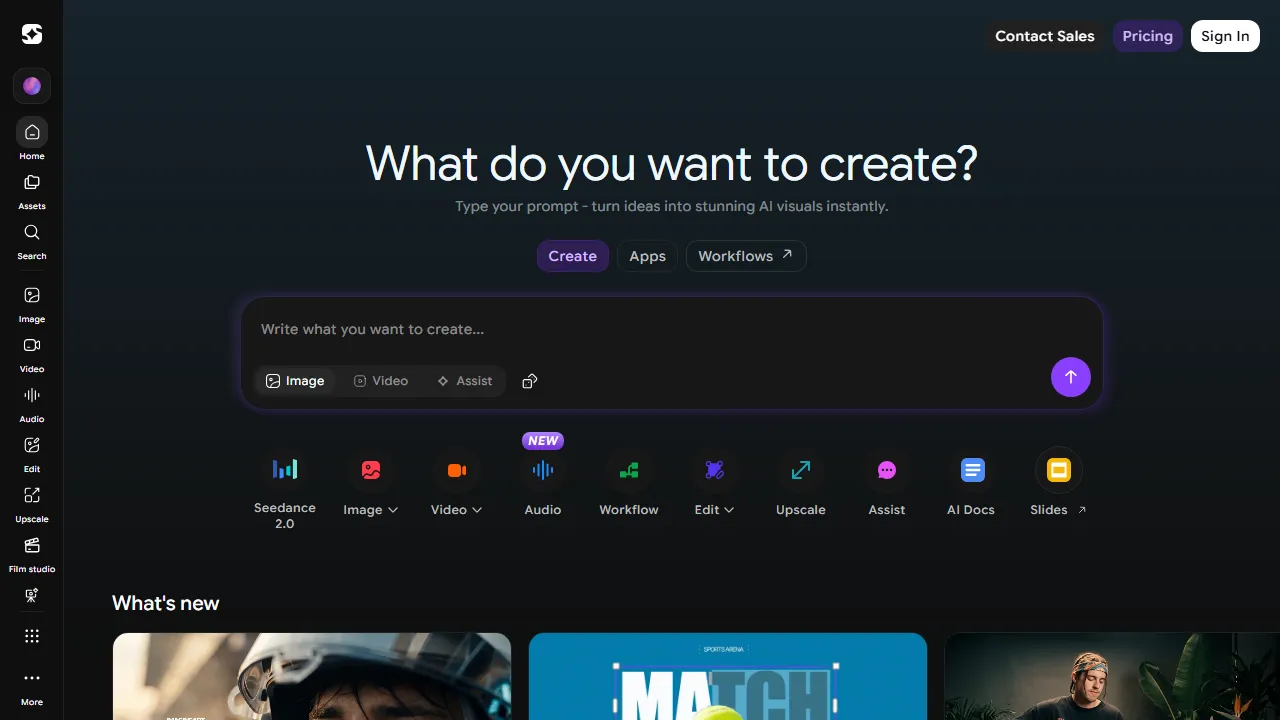The width and height of the screenshot is (1280, 720).
Task: Open the Video tool in the sidebar
Action: (x=32, y=354)
